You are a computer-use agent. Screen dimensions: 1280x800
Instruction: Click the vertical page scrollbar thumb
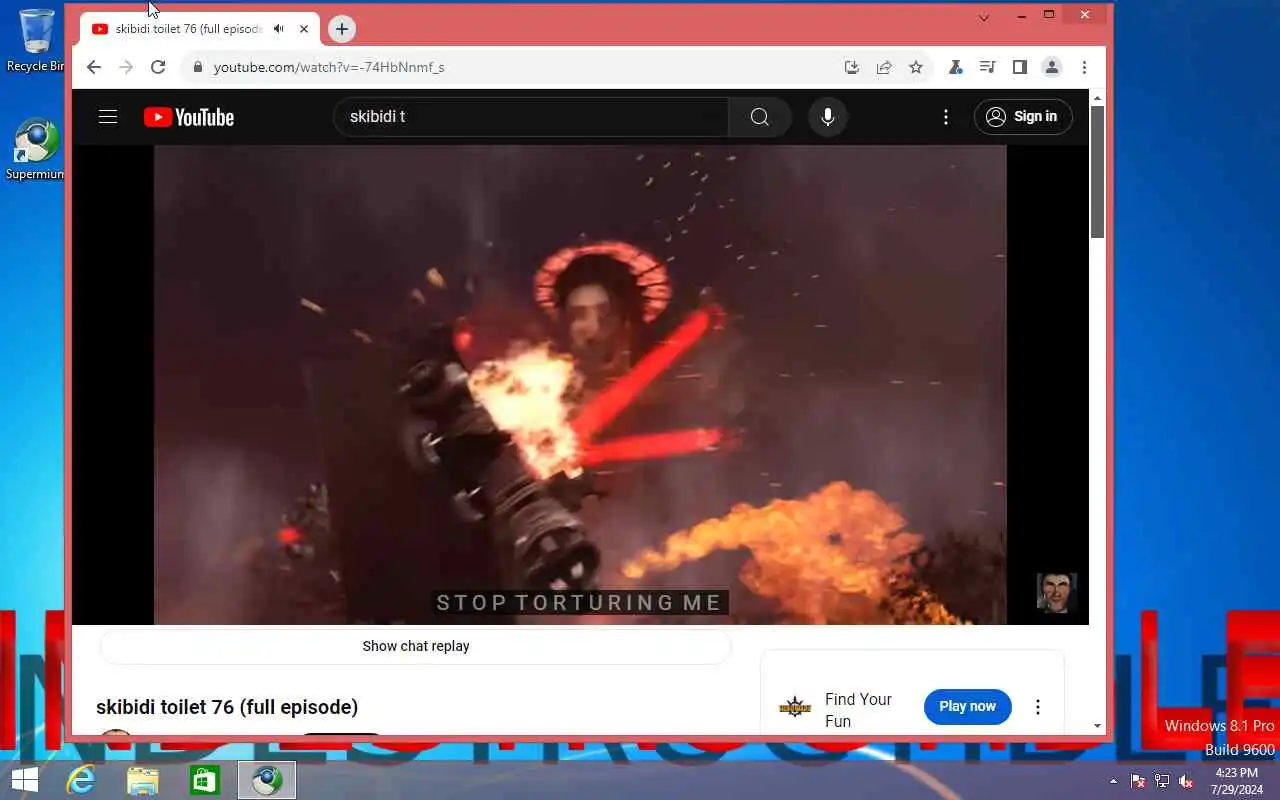(x=1097, y=172)
